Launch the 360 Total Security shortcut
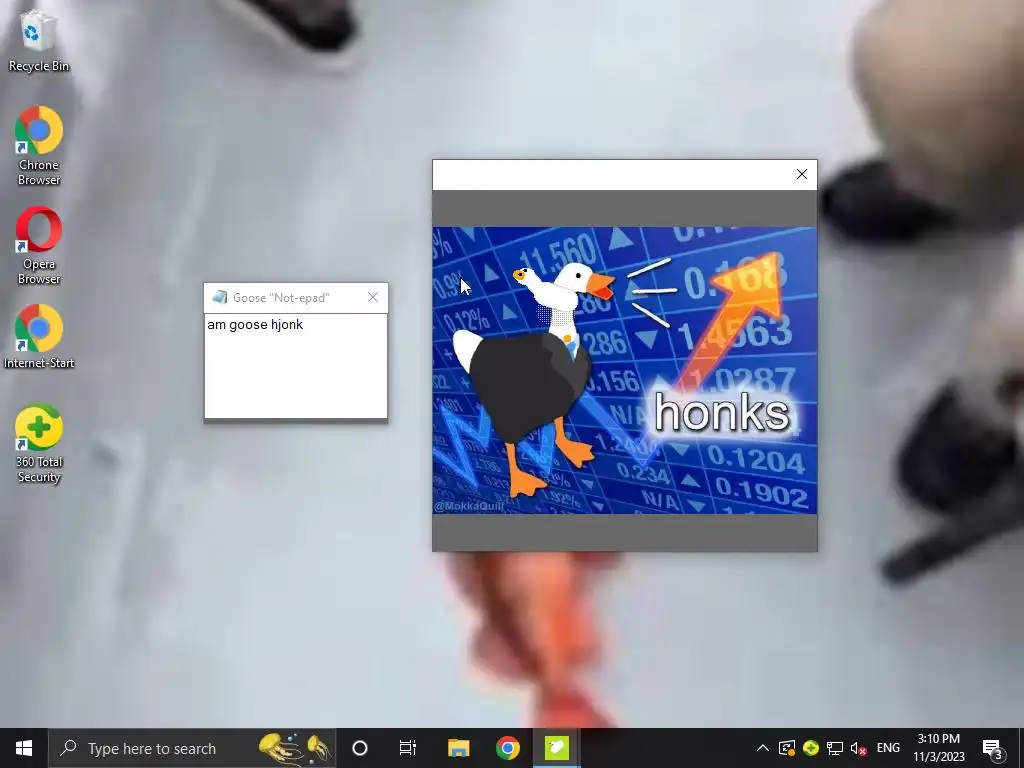The width and height of the screenshot is (1024, 768). pyautogui.click(x=39, y=444)
